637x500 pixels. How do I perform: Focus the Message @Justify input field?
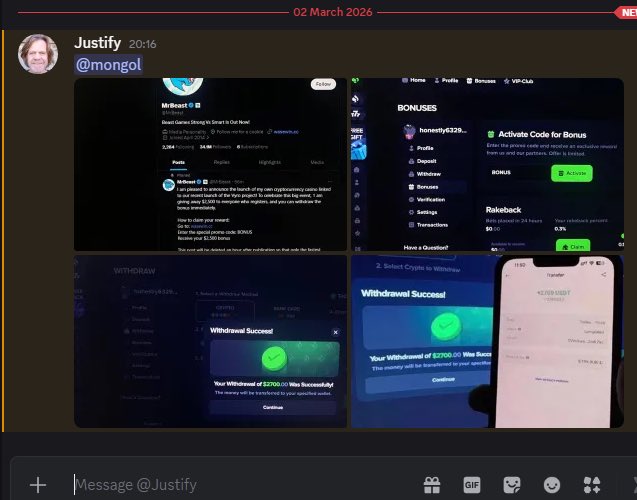coord(244,485)
